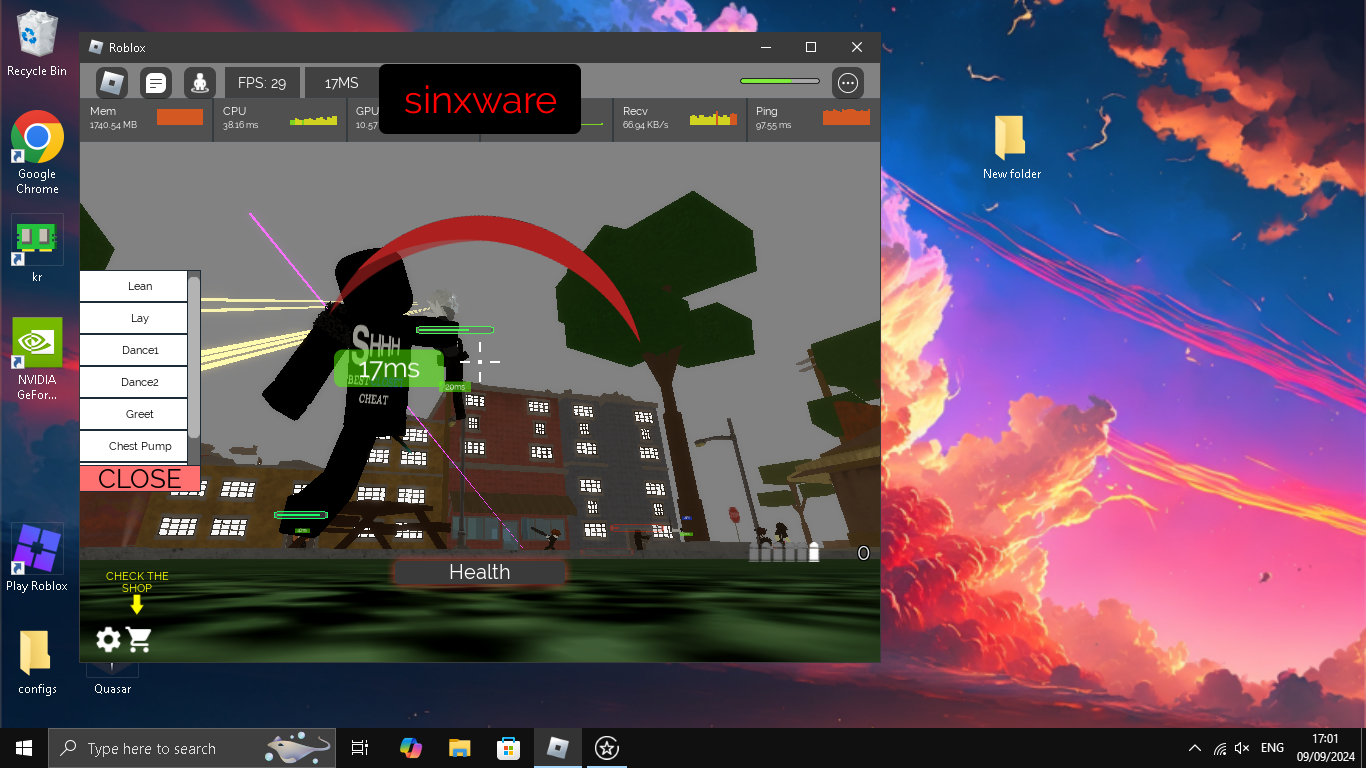This screenshot has width=1366, height=768.
Task: Show hidden system tray icons
Action: tap(1195, 748)
